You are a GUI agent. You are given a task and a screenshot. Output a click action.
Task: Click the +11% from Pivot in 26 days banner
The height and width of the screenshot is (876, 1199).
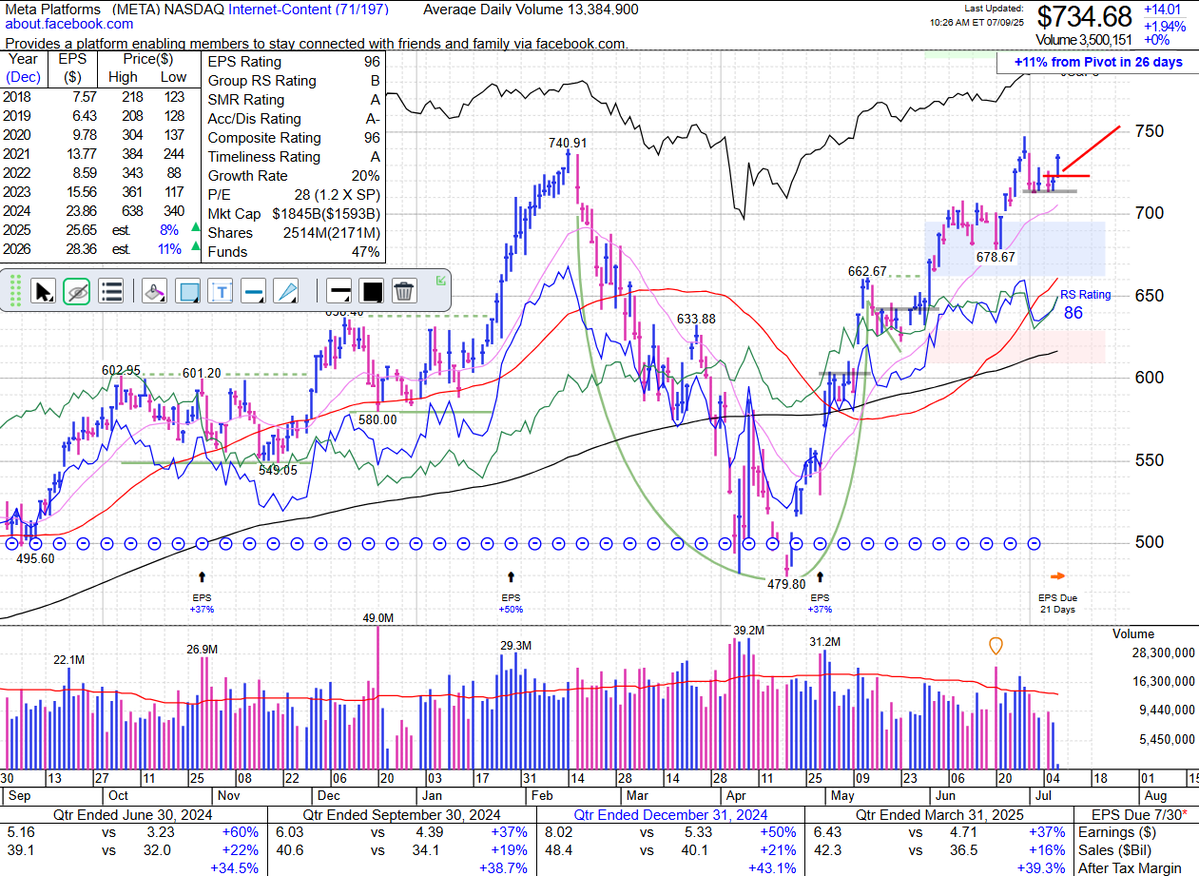coord(1098,62)
